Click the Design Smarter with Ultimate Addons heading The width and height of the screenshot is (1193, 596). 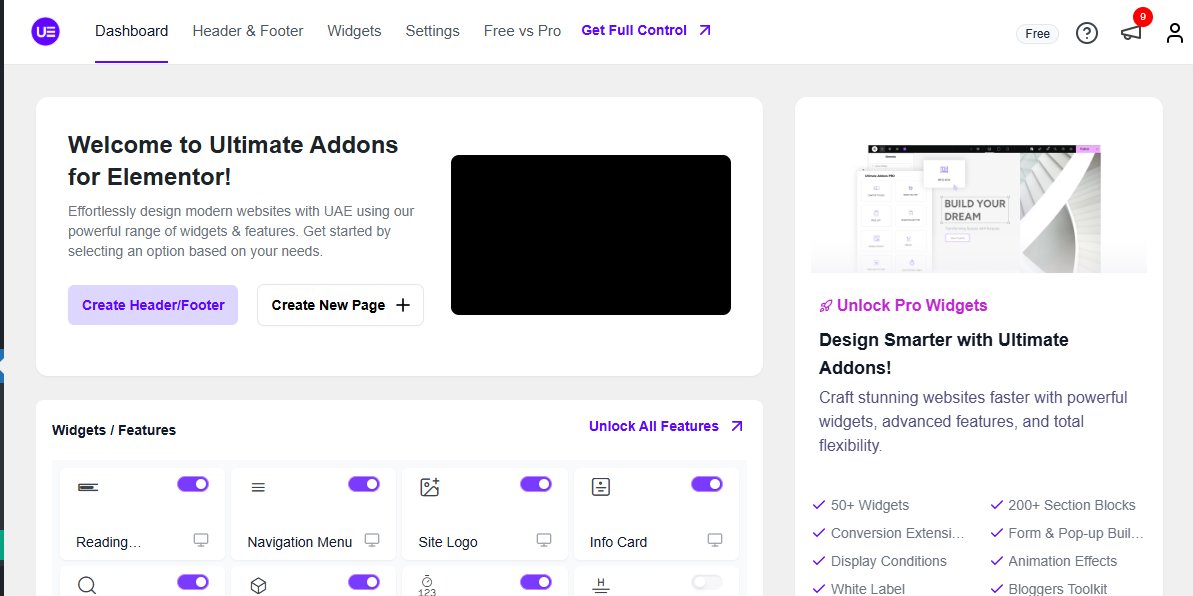coord(943,354)
